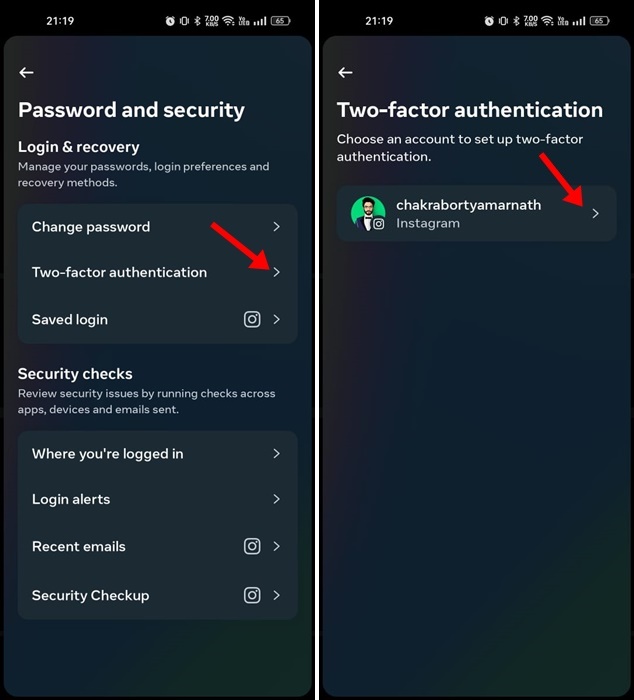Tap the battery icon in right status bar

(600, 21)
